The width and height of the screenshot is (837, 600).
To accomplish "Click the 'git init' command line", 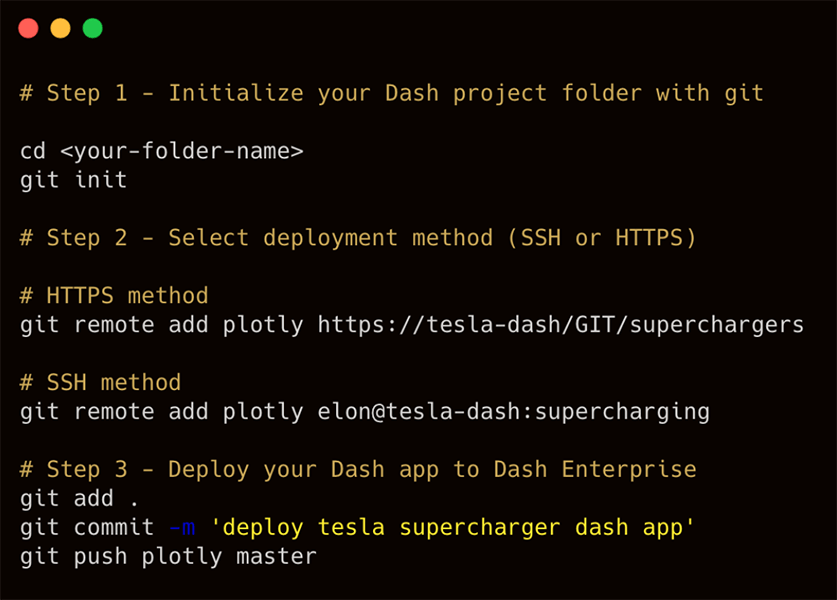I will (x=74, y=180).
